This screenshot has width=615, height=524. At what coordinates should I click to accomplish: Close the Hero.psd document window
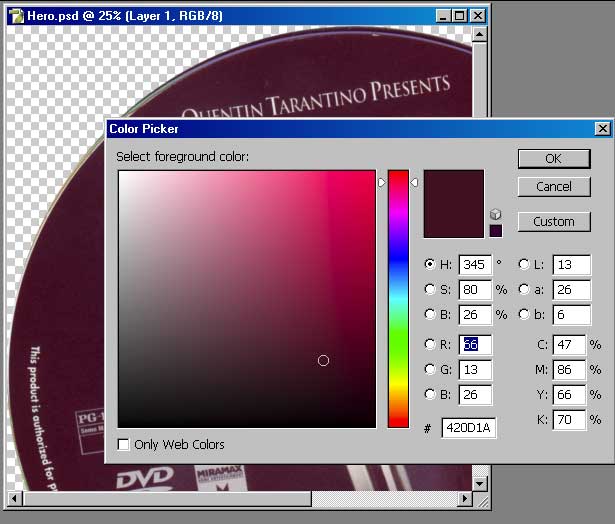(477, 16)
